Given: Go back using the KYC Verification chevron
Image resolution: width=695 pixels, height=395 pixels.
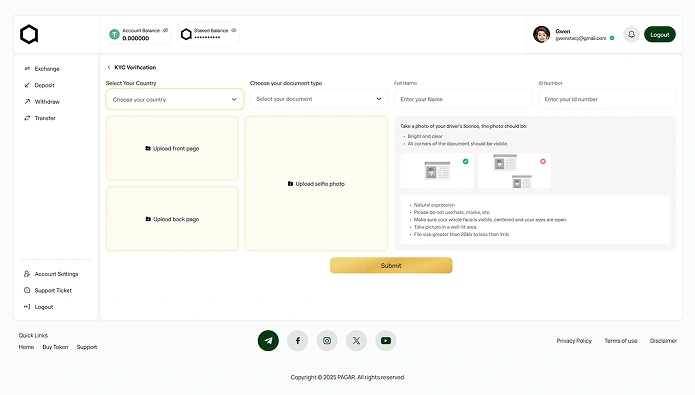Looking at the screenshot, I should coord(109,67).
